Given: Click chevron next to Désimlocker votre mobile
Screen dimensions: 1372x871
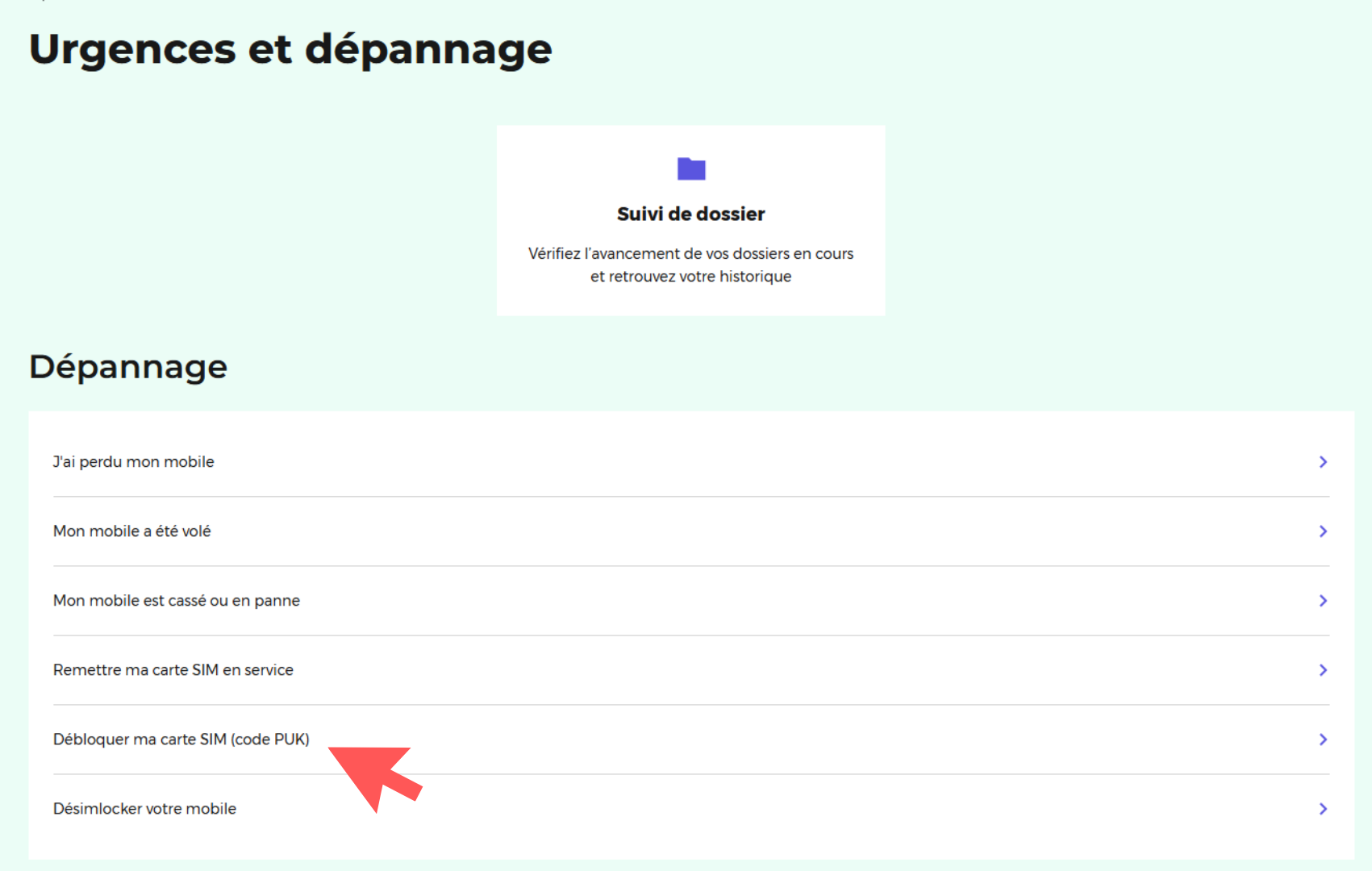Looking at the screenshot, I should pyautogui.click(x=1323, y=809).
